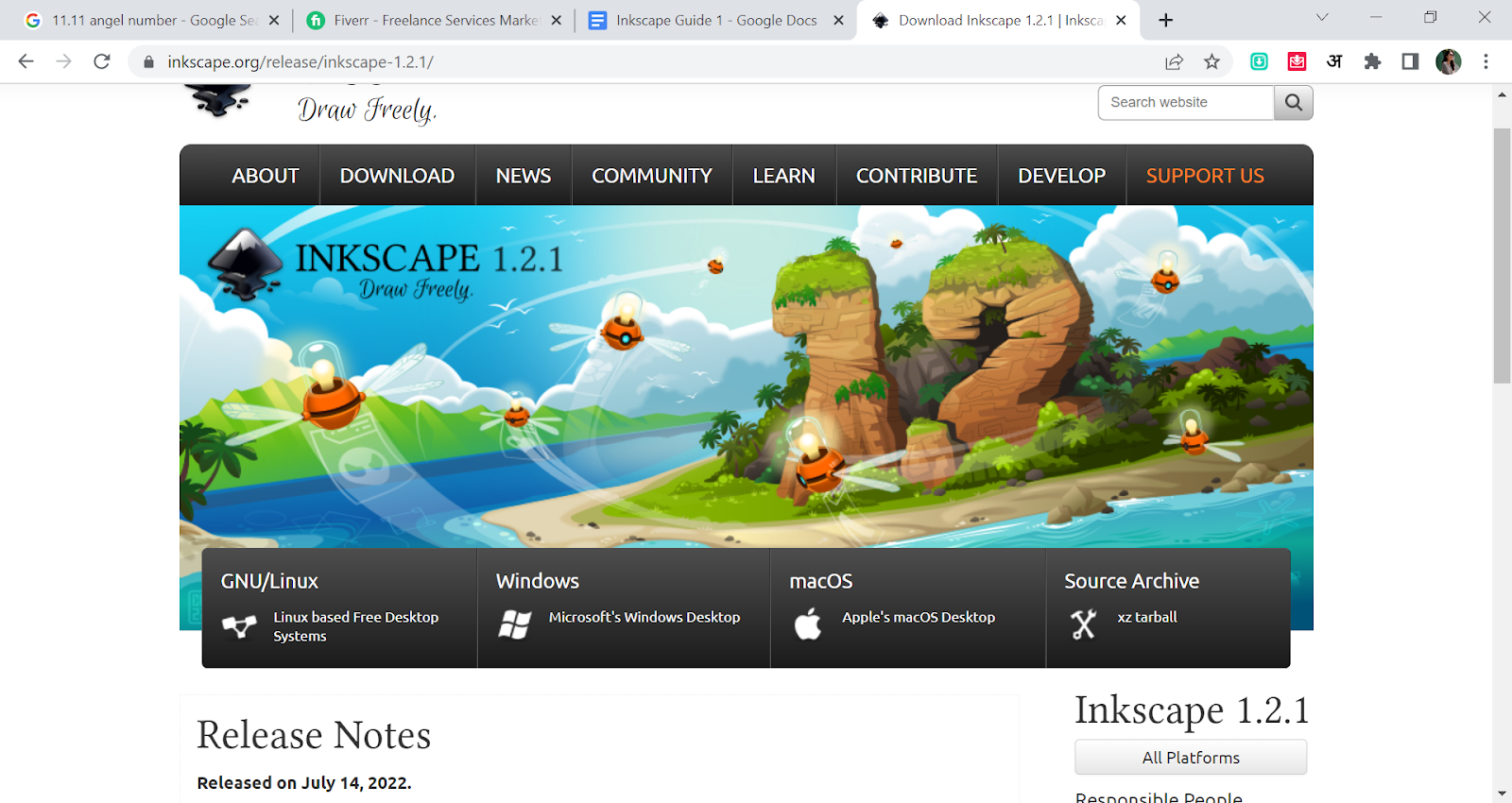Click the scrollbar down arrow
This screenshot has width=1512, height=803.
click(1502, 794)
